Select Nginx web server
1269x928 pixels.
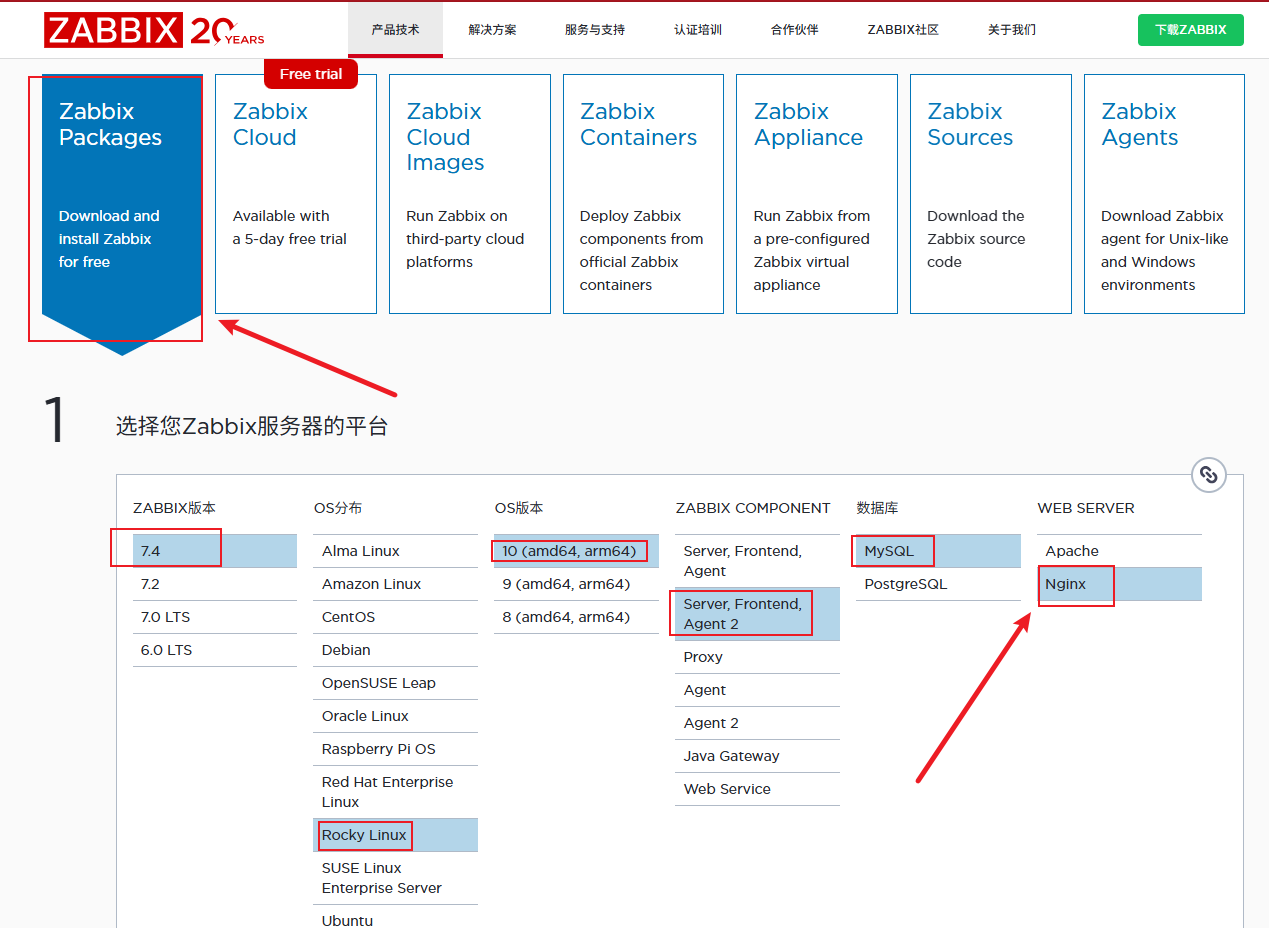click(x=1120, y=584)
